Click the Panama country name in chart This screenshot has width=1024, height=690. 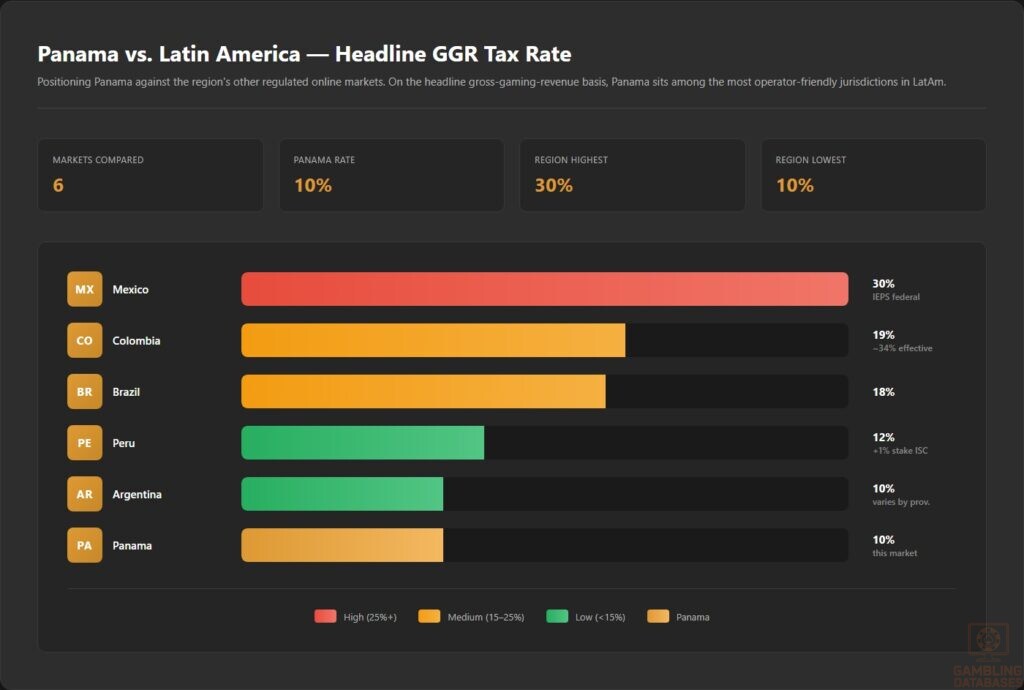pyautogui.click(x=132, y=546)
